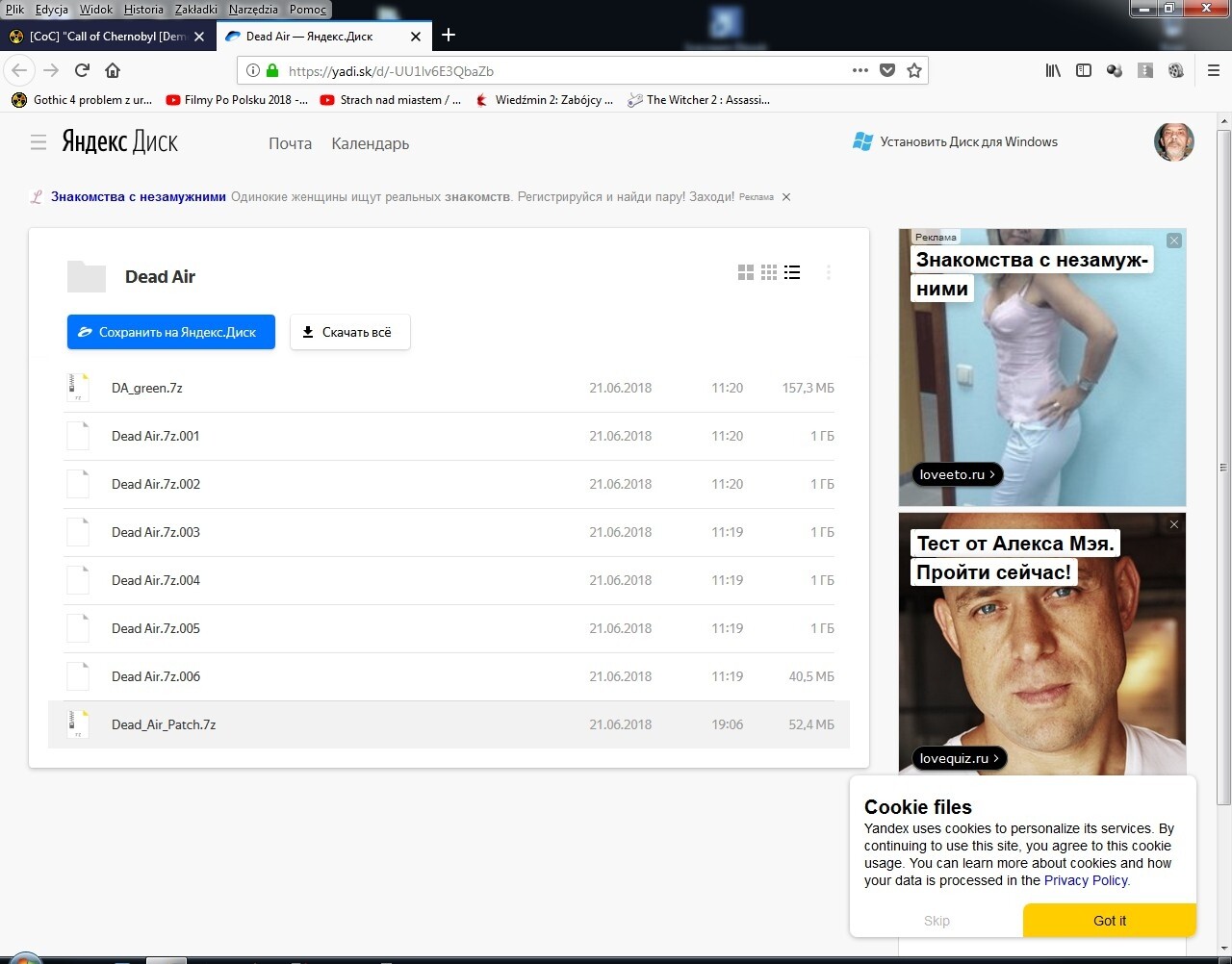Switch to large tiles view icon
Image resolution: width=1232 pixels, height=964 pixels.
tap(745, 273)
